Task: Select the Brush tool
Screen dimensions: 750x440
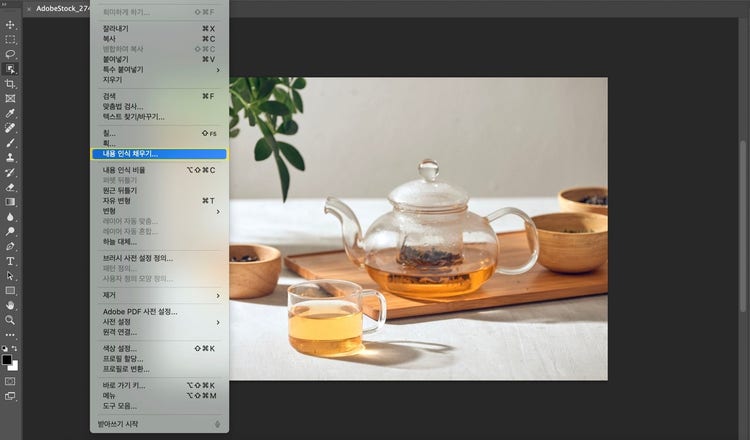Action: click(x=10, y=143)
